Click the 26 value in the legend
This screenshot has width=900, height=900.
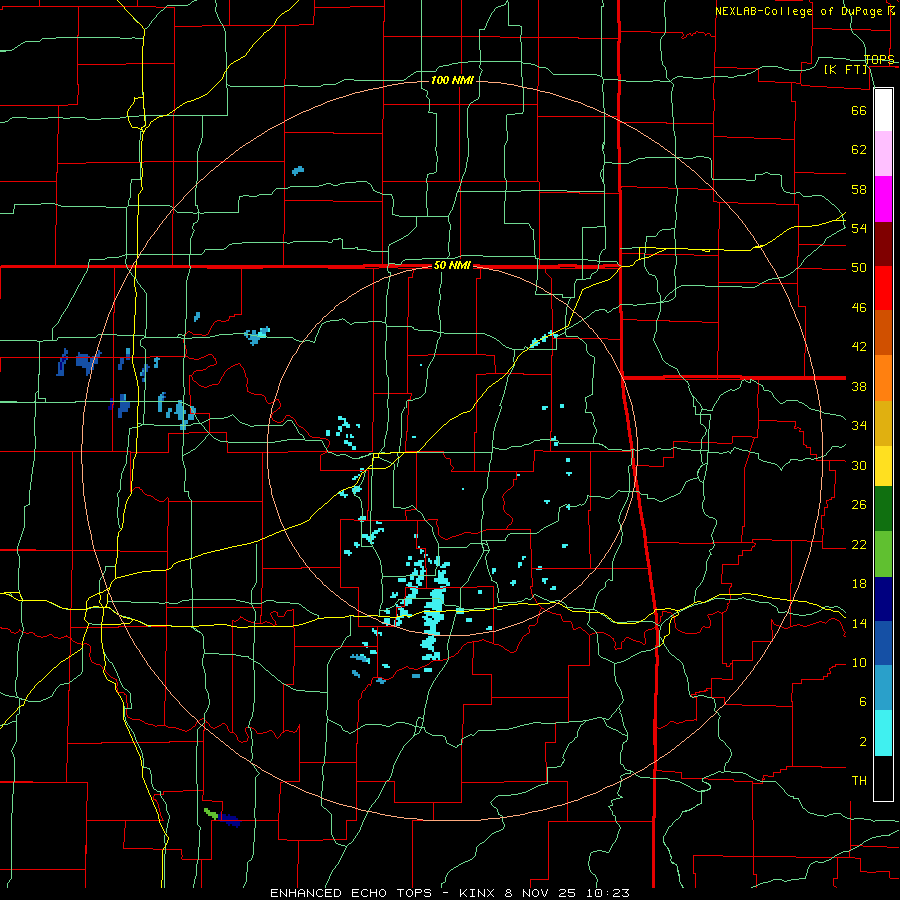click(x=859, y=505)
